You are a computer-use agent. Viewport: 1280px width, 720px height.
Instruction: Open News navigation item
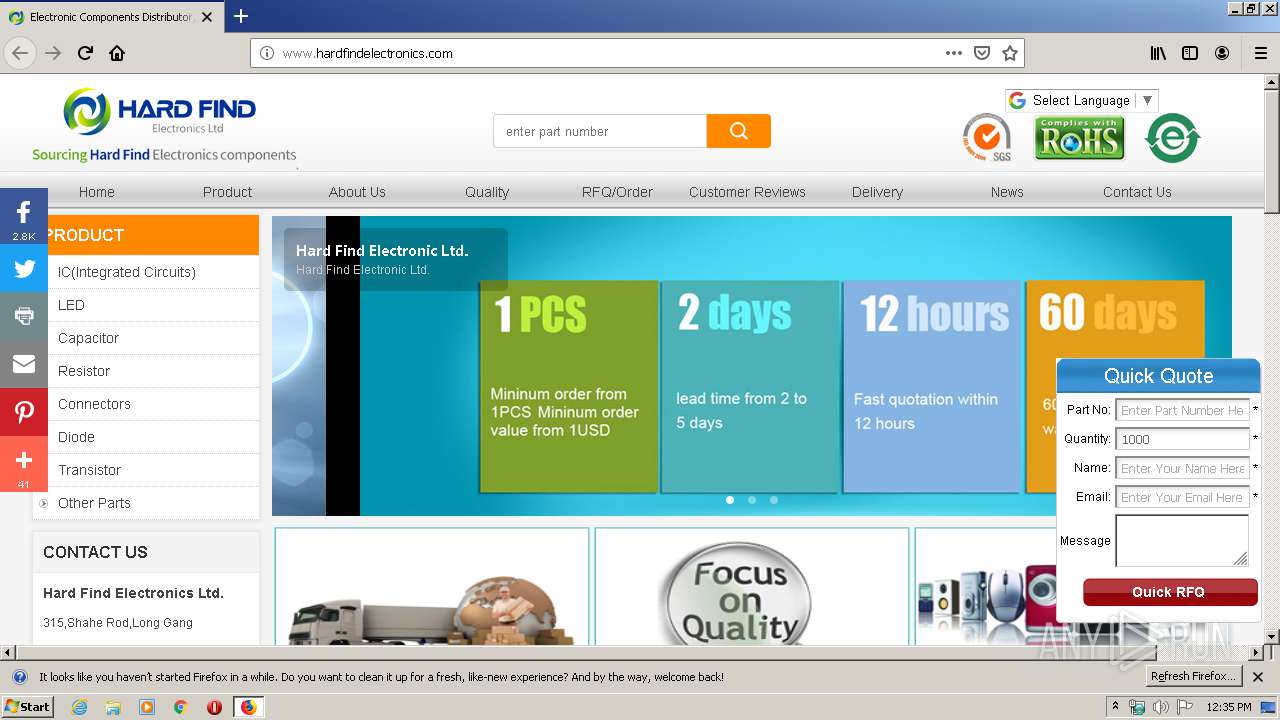pos(1007,192)
